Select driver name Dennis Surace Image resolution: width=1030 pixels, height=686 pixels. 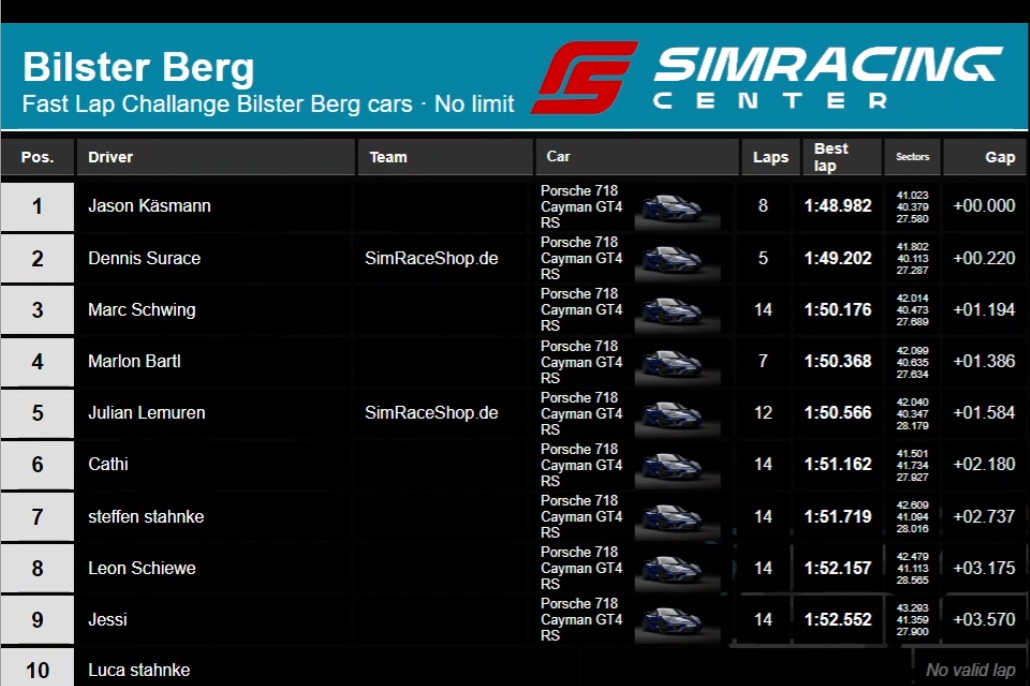[x=144, y=258]
